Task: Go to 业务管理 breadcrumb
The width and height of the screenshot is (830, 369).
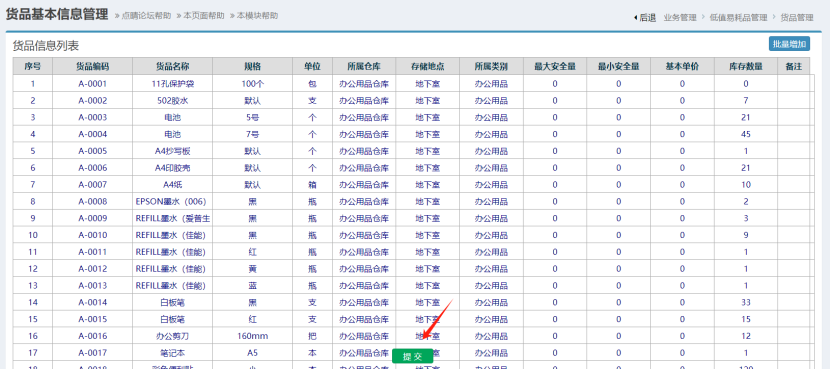Action: pos(680,17)
